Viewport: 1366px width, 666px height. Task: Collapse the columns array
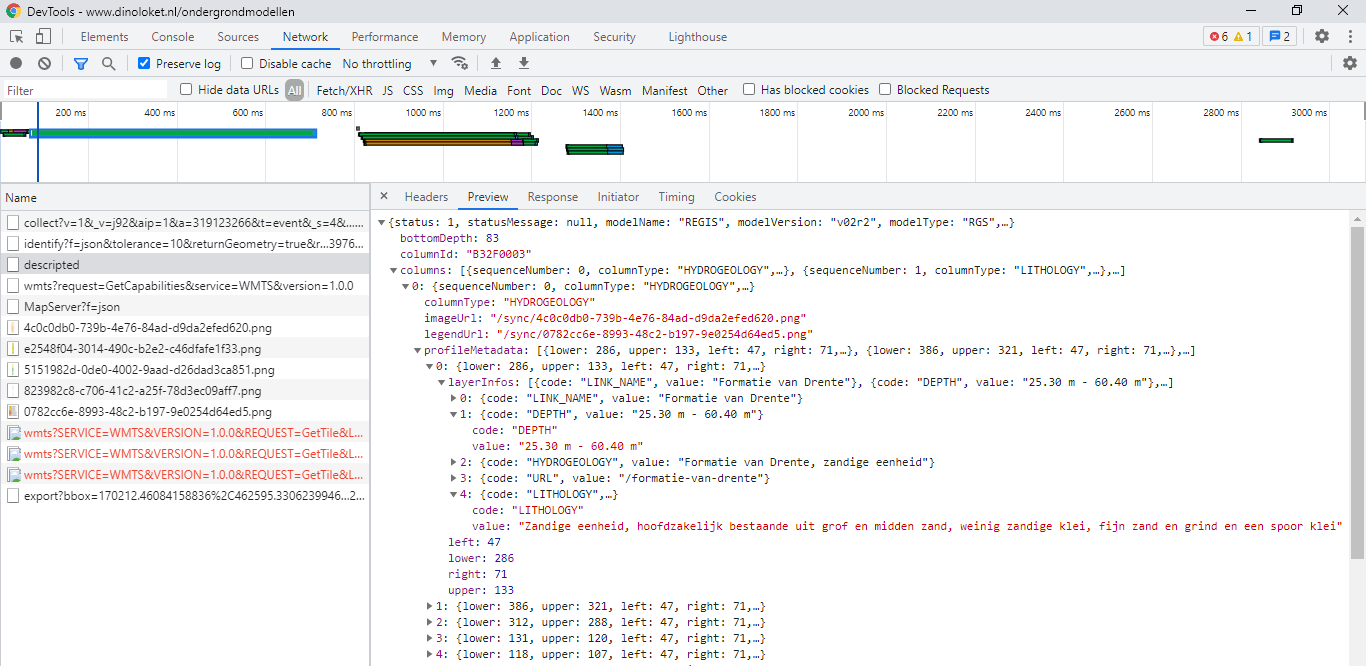pos(394,270)
